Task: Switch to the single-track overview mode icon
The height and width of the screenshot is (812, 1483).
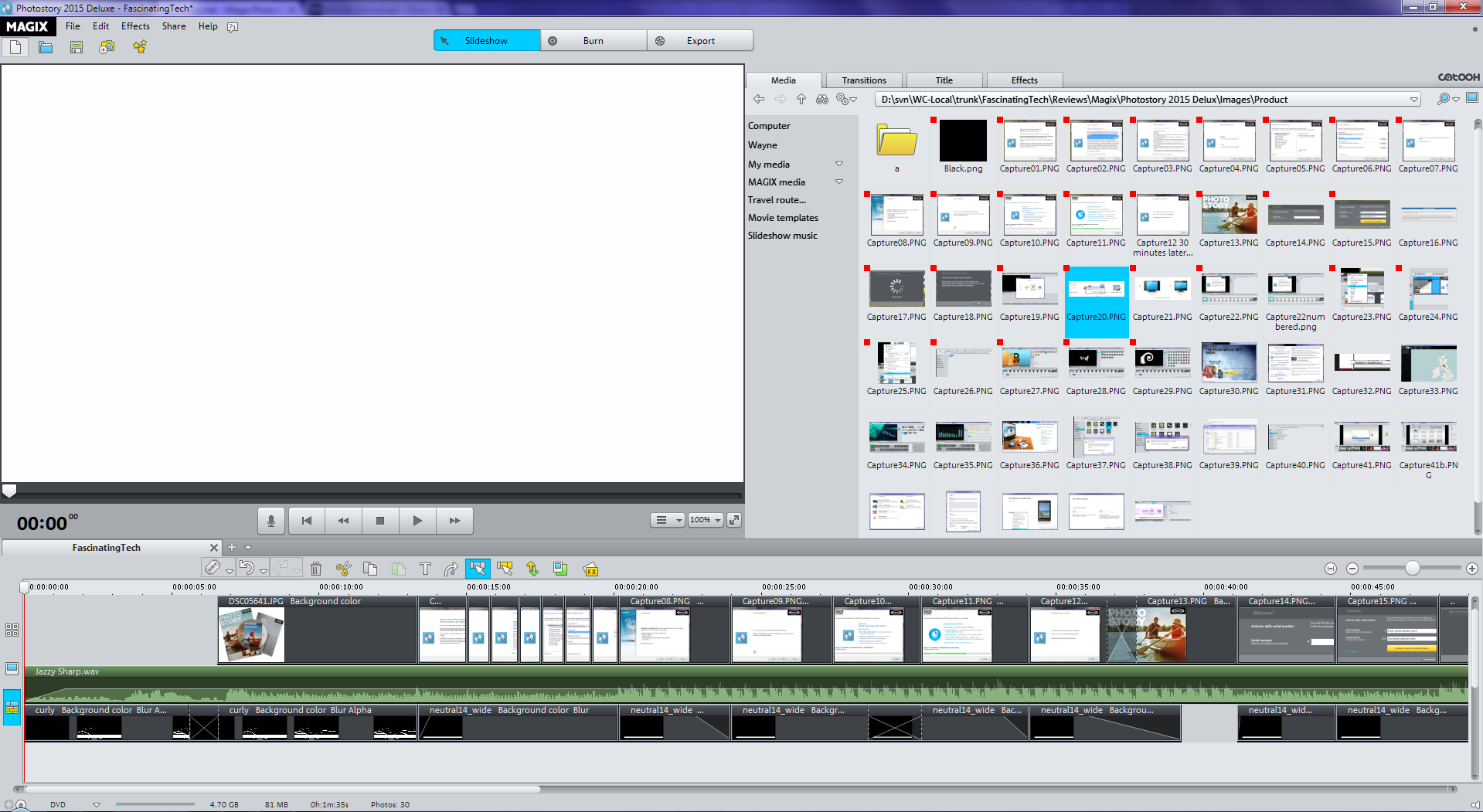Action: click(12, 668)
